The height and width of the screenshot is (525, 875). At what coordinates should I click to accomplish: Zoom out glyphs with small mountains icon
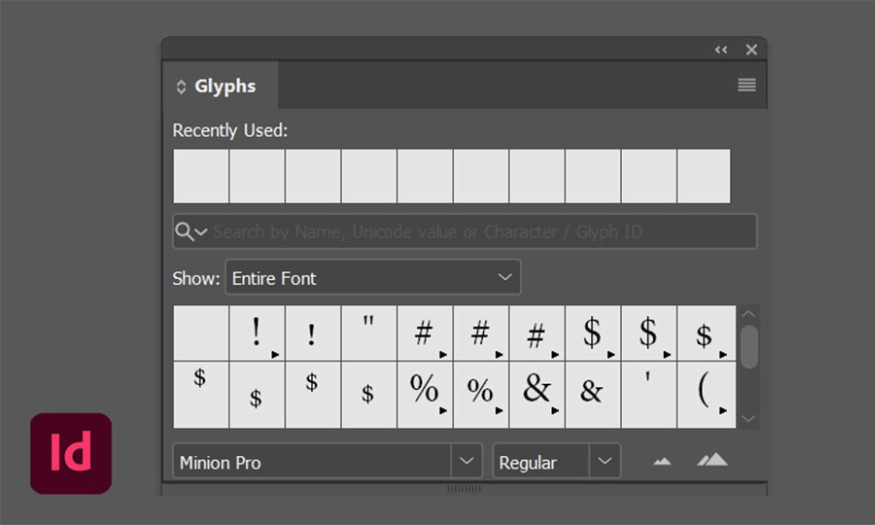point(662,461)
